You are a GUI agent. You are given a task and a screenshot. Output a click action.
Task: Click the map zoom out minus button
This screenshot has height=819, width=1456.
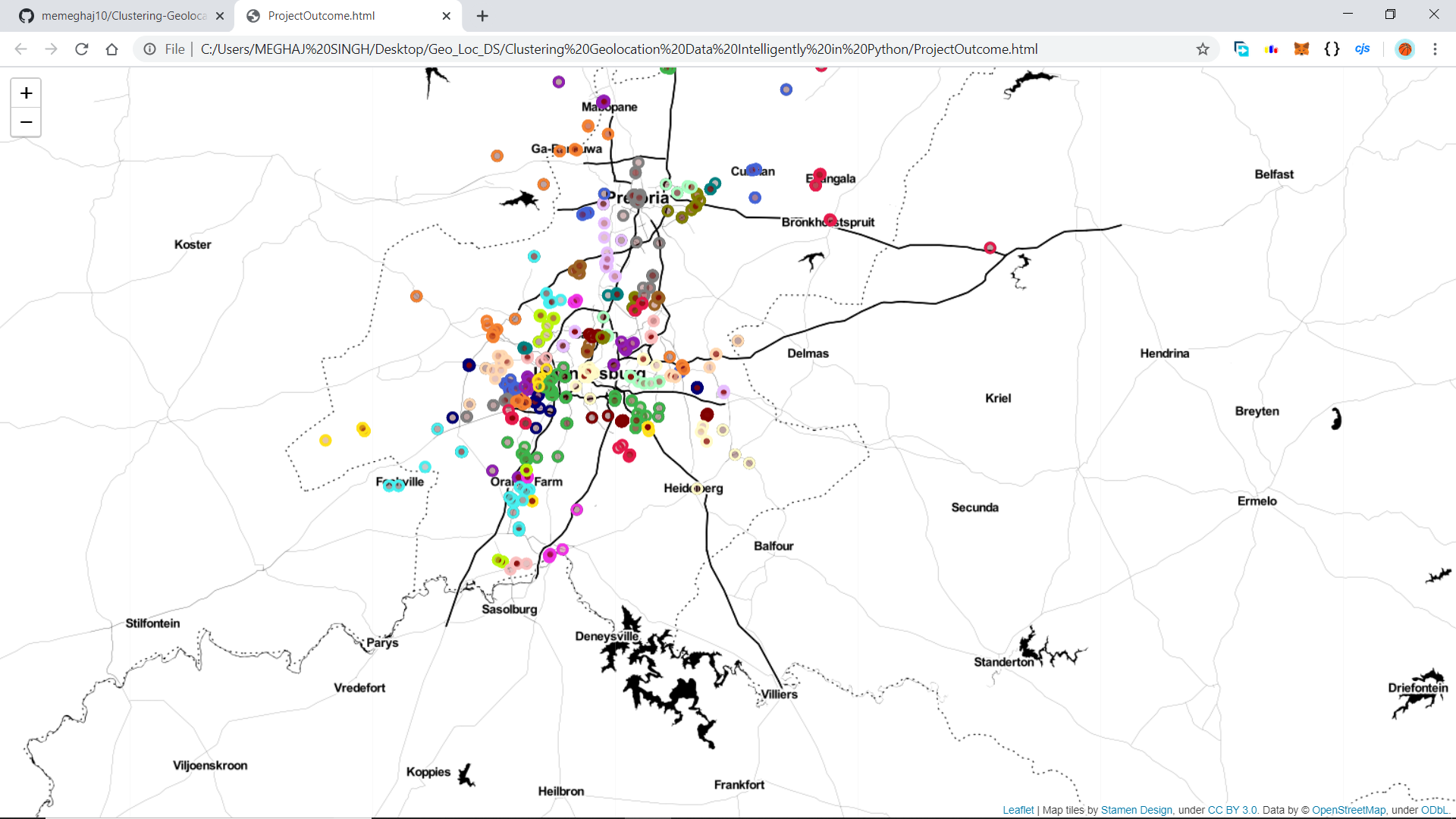click(26, 122)
